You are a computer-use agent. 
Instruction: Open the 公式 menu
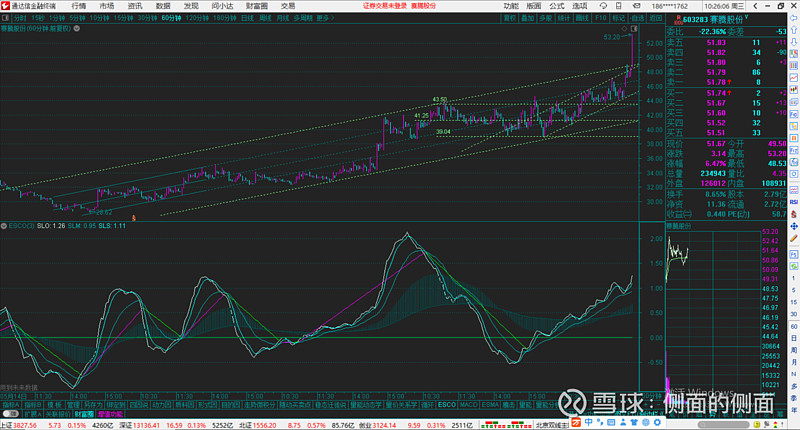[557, 5]
